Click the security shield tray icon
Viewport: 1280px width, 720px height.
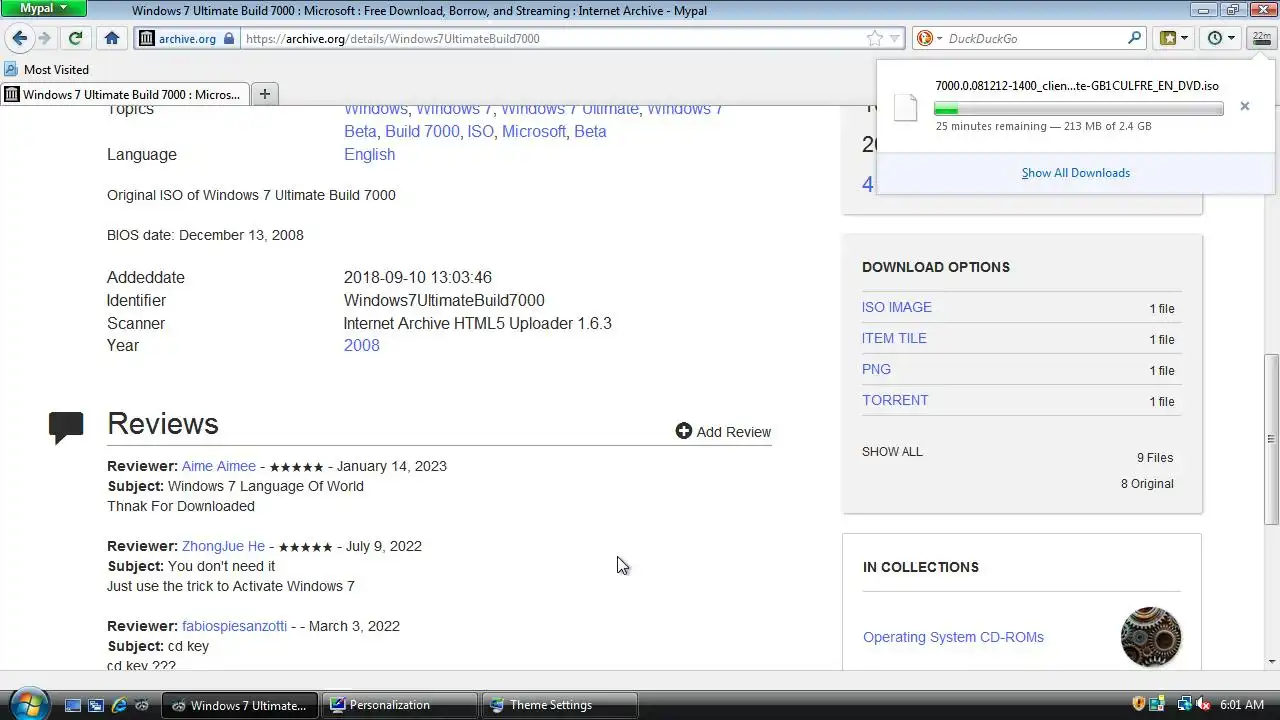pos(1138,704)
